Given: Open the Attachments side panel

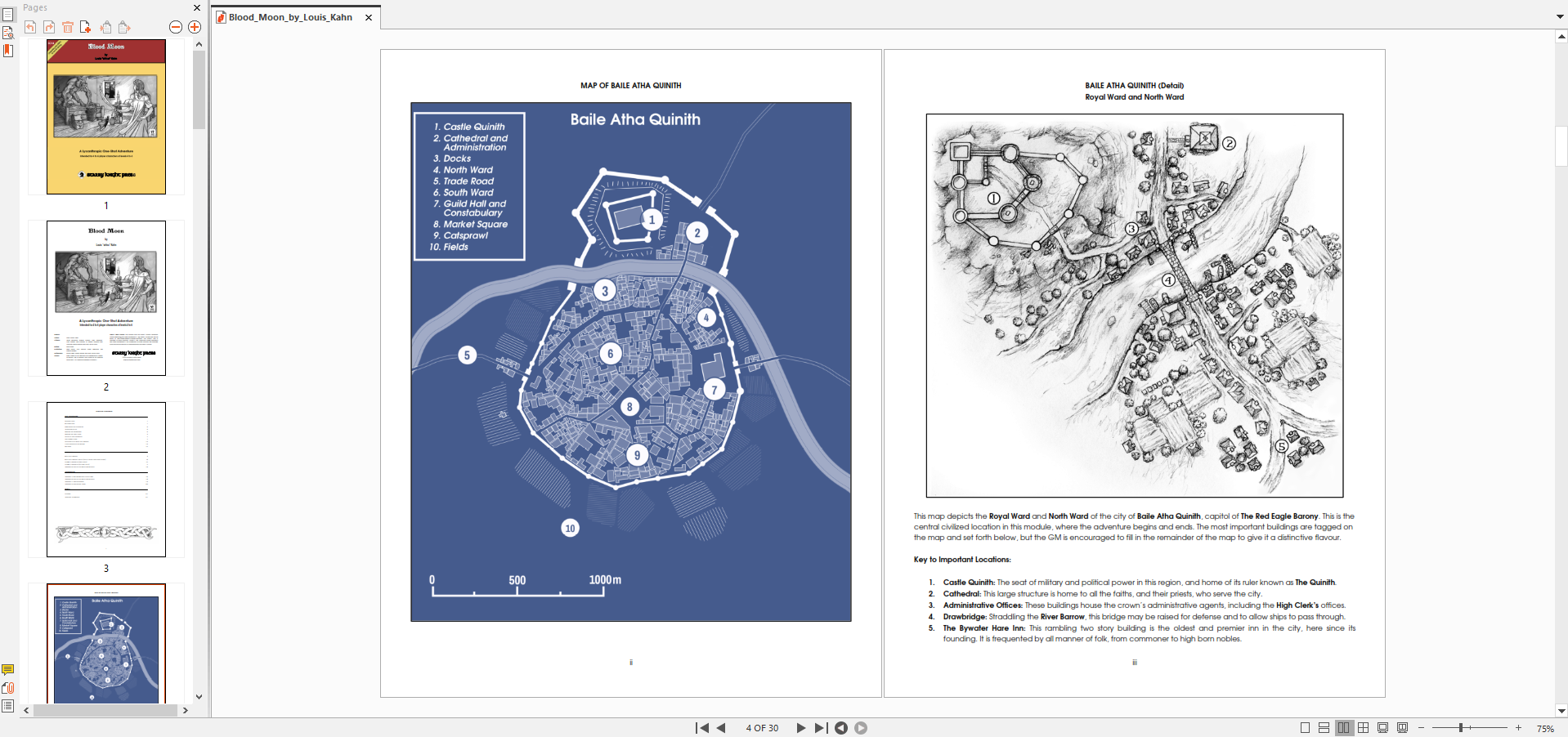Looking at the screenshot, I should click(8, 688).
